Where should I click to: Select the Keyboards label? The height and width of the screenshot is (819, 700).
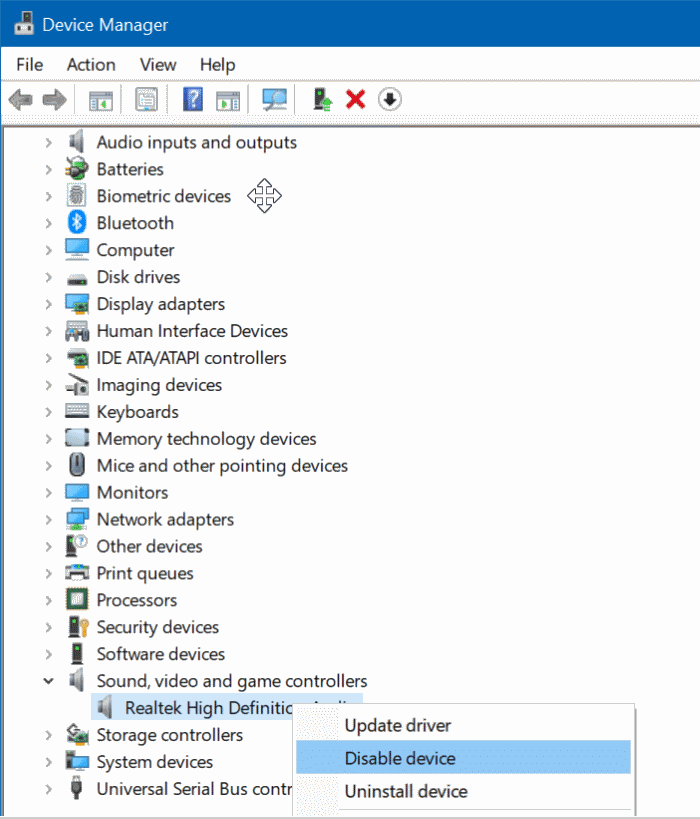pos(137,412)
